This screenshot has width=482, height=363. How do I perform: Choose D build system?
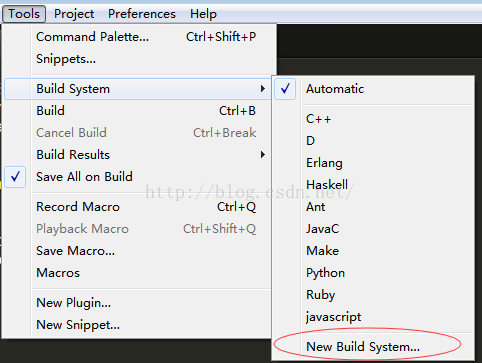tap(373, 141)
